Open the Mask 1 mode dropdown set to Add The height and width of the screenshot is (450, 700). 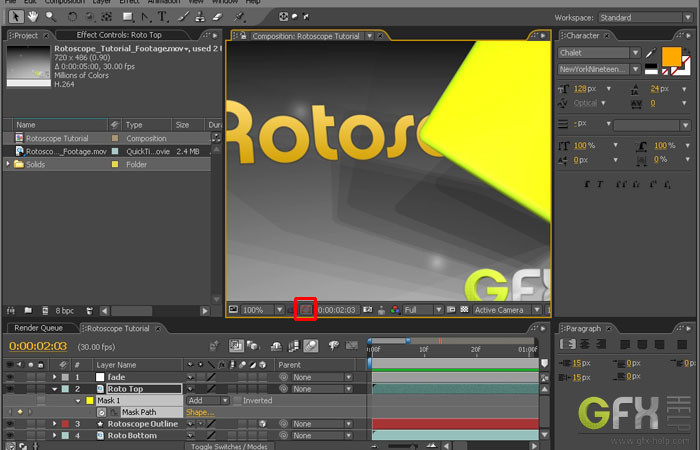tap(207, 400)
